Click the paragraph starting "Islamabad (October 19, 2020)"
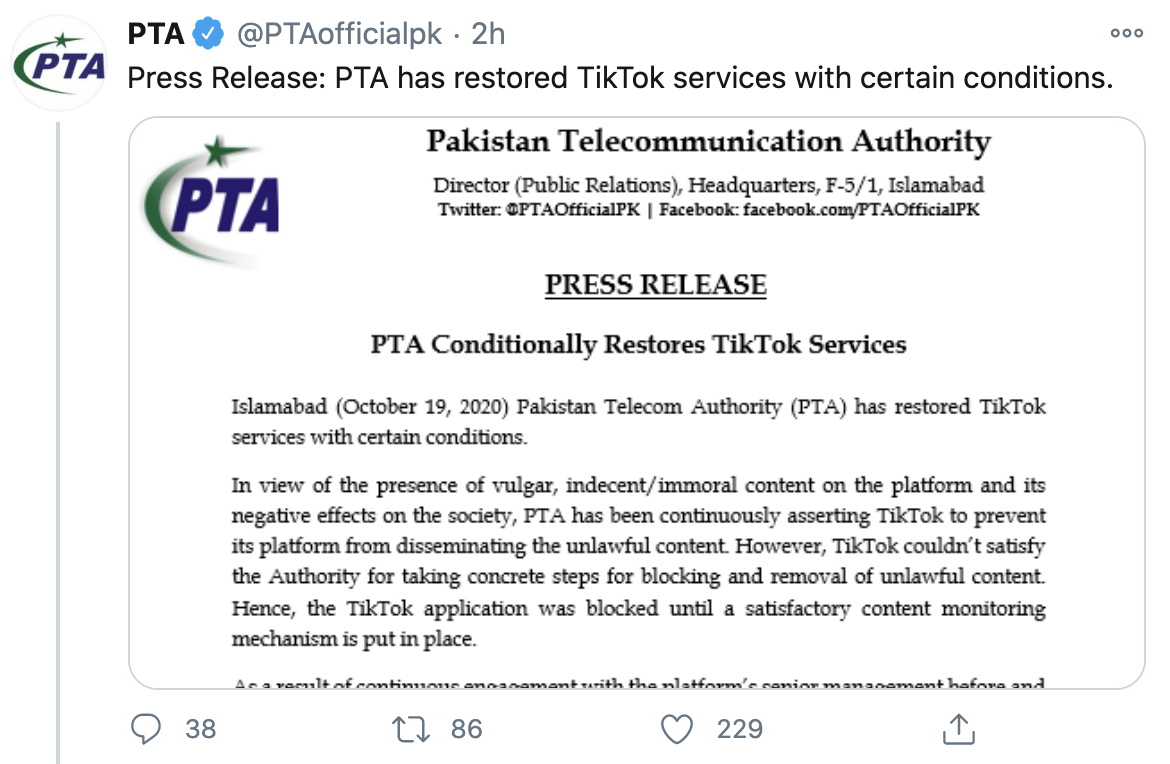The image size is (1170, 764). (638, 422)
